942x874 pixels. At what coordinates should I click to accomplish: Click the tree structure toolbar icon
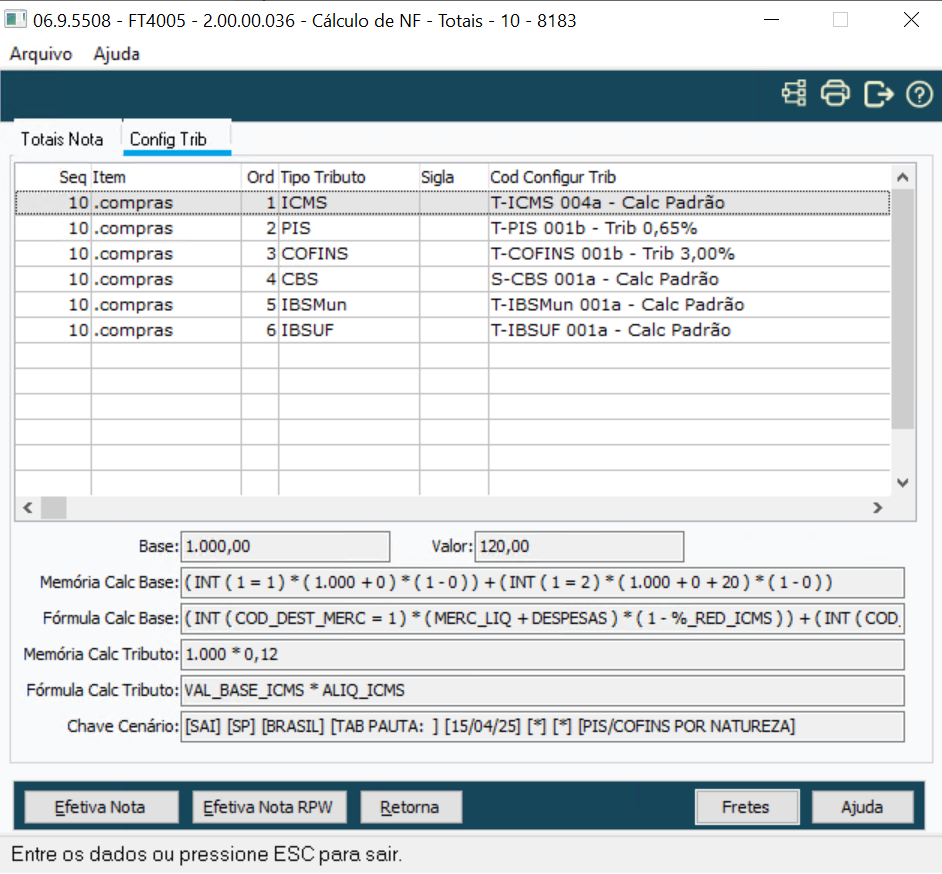(x=794, y=94)
